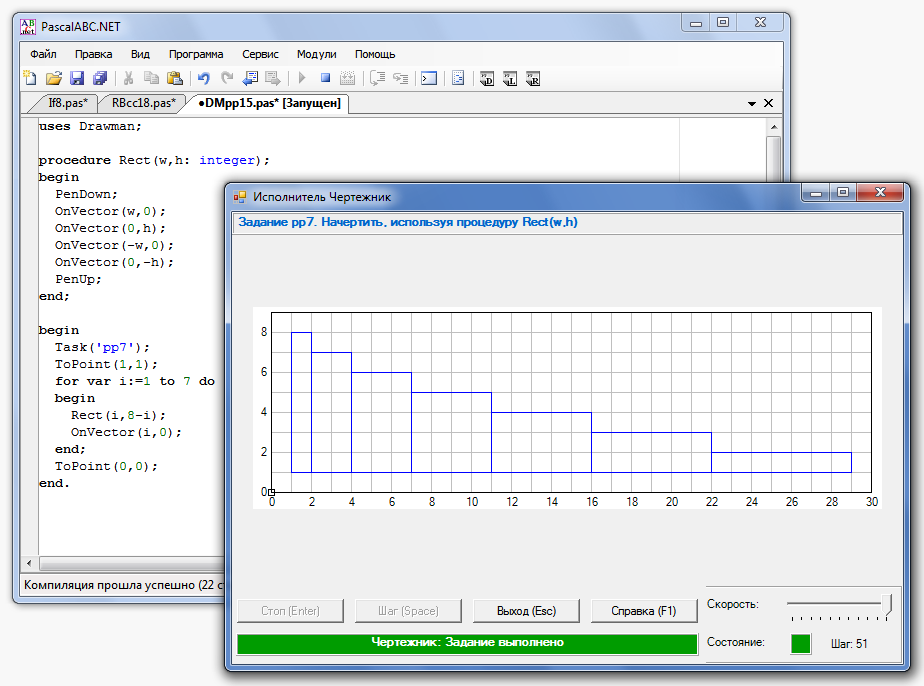Image resolution: width=924 pixels, height=686 pixels.
Task: Open a file with the folder icon
Action: click(x=54, y=78)
